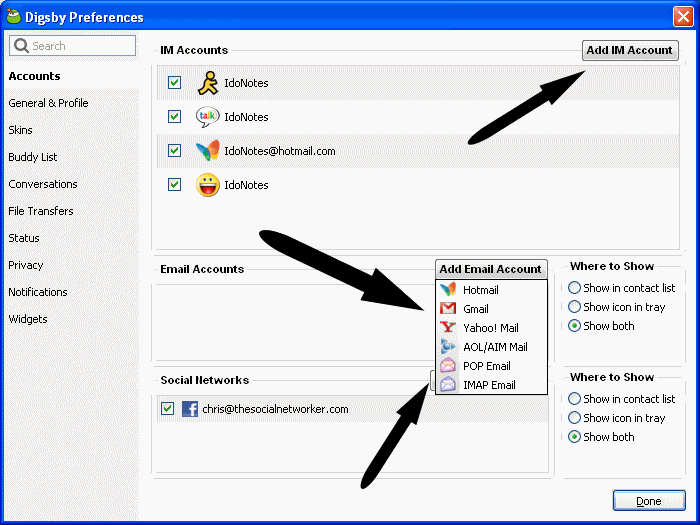Choose POP Email from the menu
Image resolution: width=700 pixels, height=525 pixels.
(x=491, y=366)
